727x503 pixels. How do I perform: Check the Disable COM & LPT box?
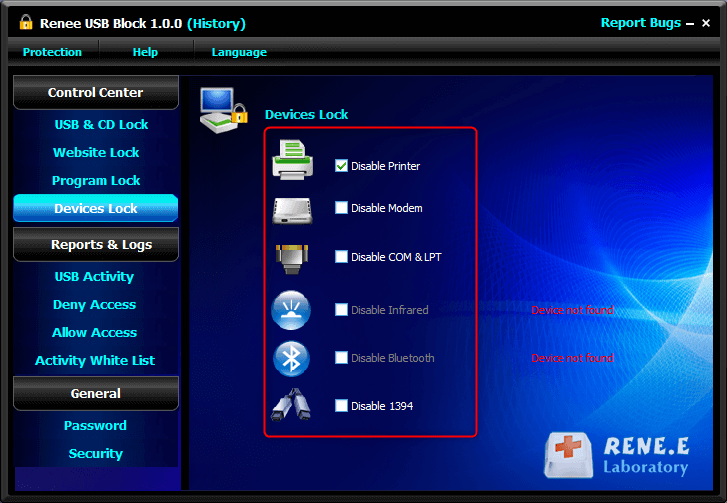point(341,256)
